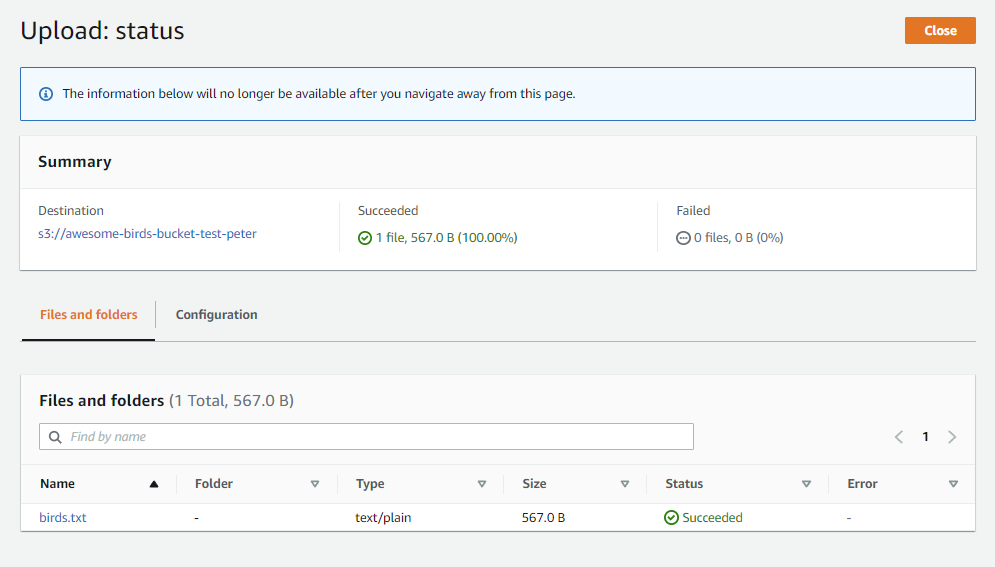The width and height of the screenshot is (995, 567).
Task: Open the awesome-birds-bucket-test-peter destination link
Action: (x=147, y=235)
